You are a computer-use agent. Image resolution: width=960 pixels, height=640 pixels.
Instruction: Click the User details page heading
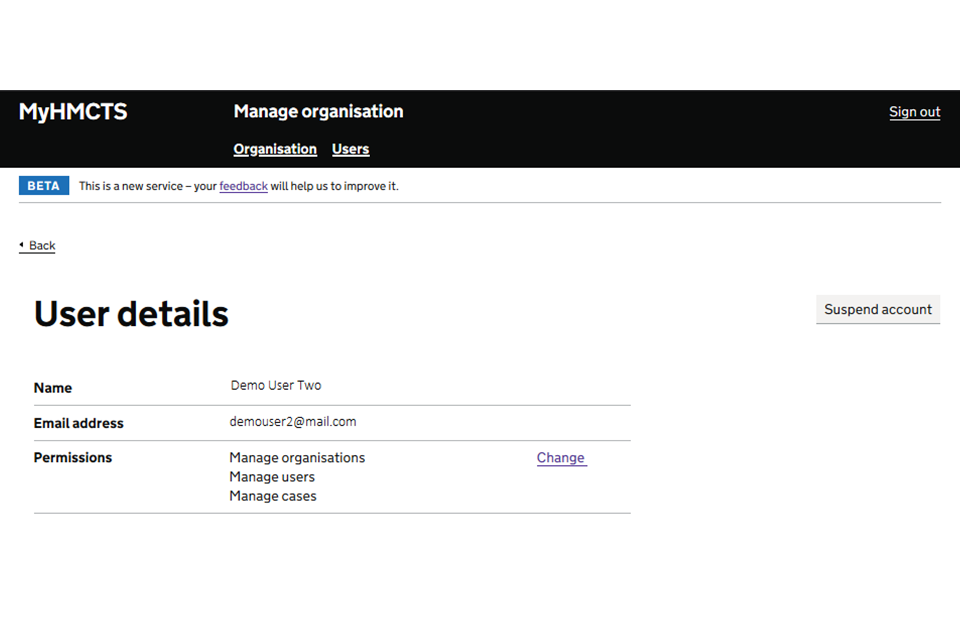pyautogui.click(x=130, y=313)
